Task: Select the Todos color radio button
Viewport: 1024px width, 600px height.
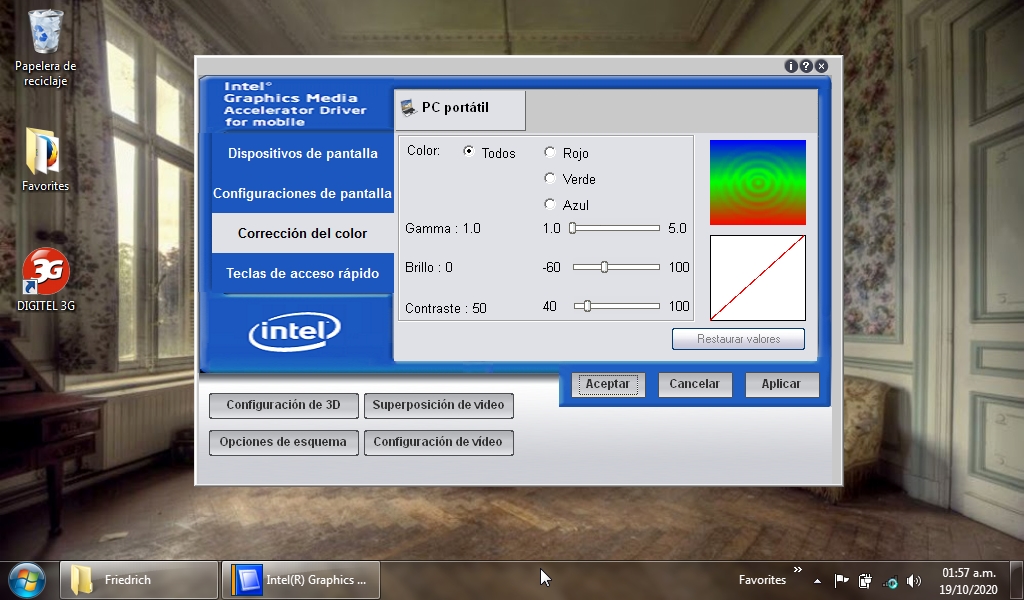Action: [468, 151]
